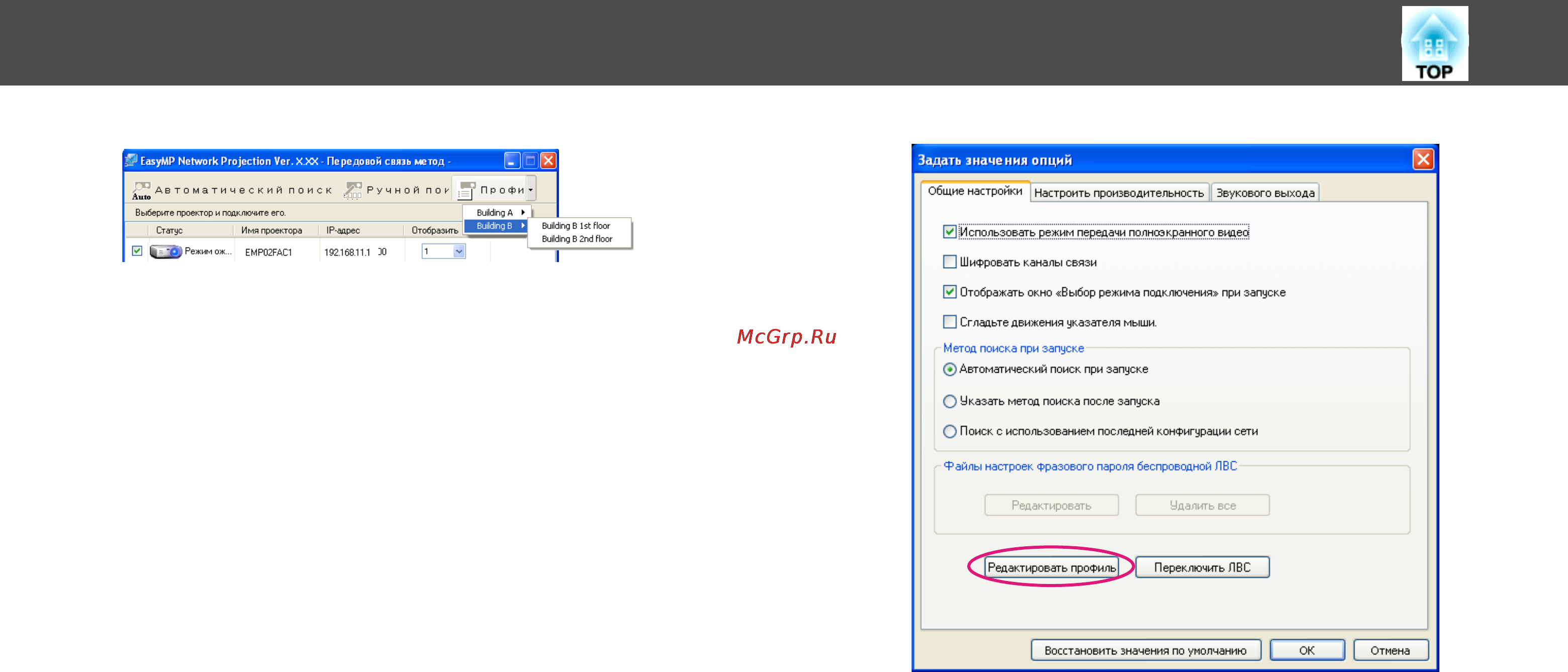Image resolution: width=1568 pixels, height=672 pixels.
Task: Toggle connection mode selection window at startup checkbox
Action: point(949,291)
